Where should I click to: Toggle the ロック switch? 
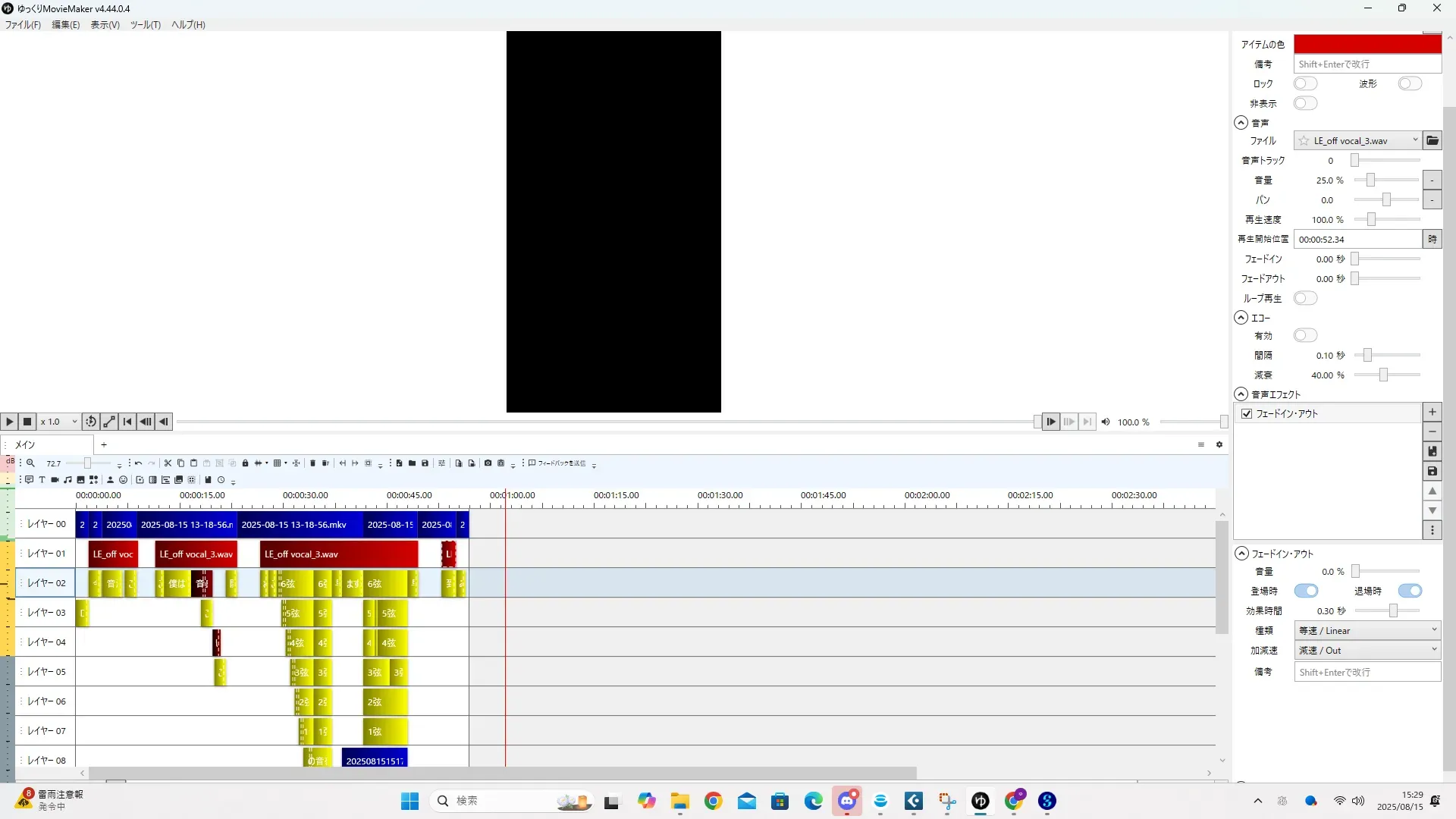(x=1305, y=83)
